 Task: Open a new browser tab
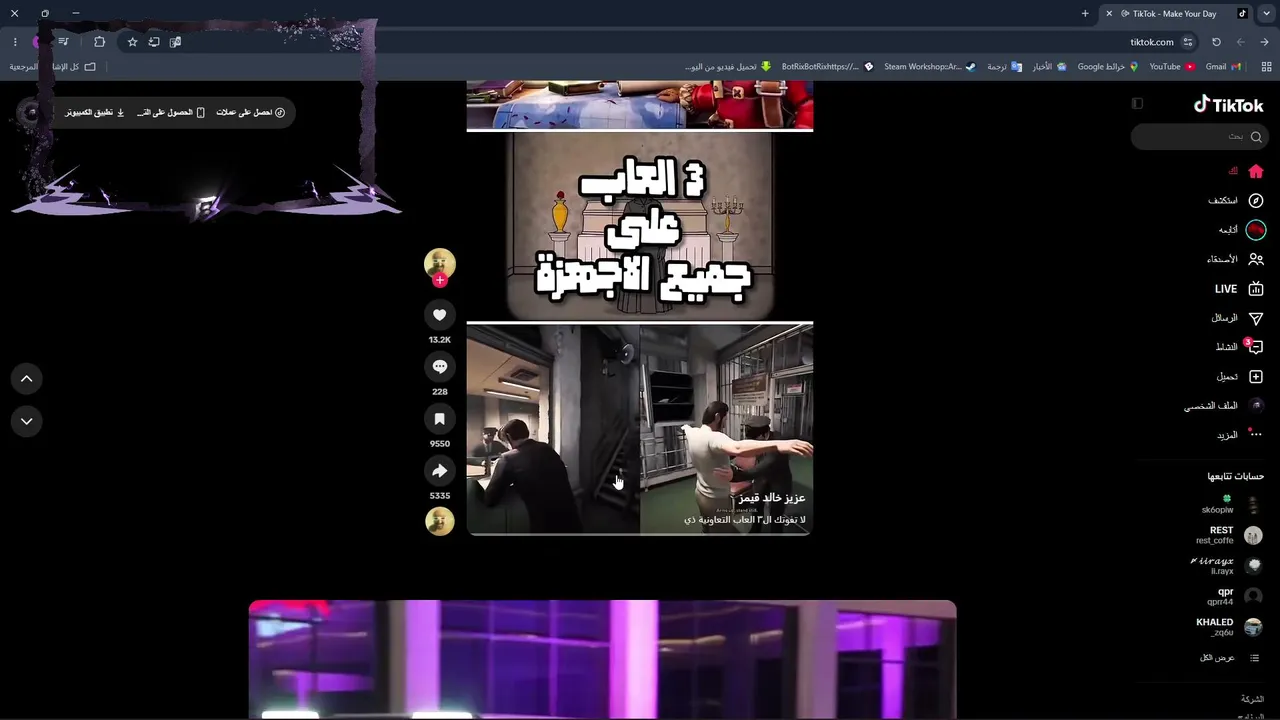point(1085,14)
